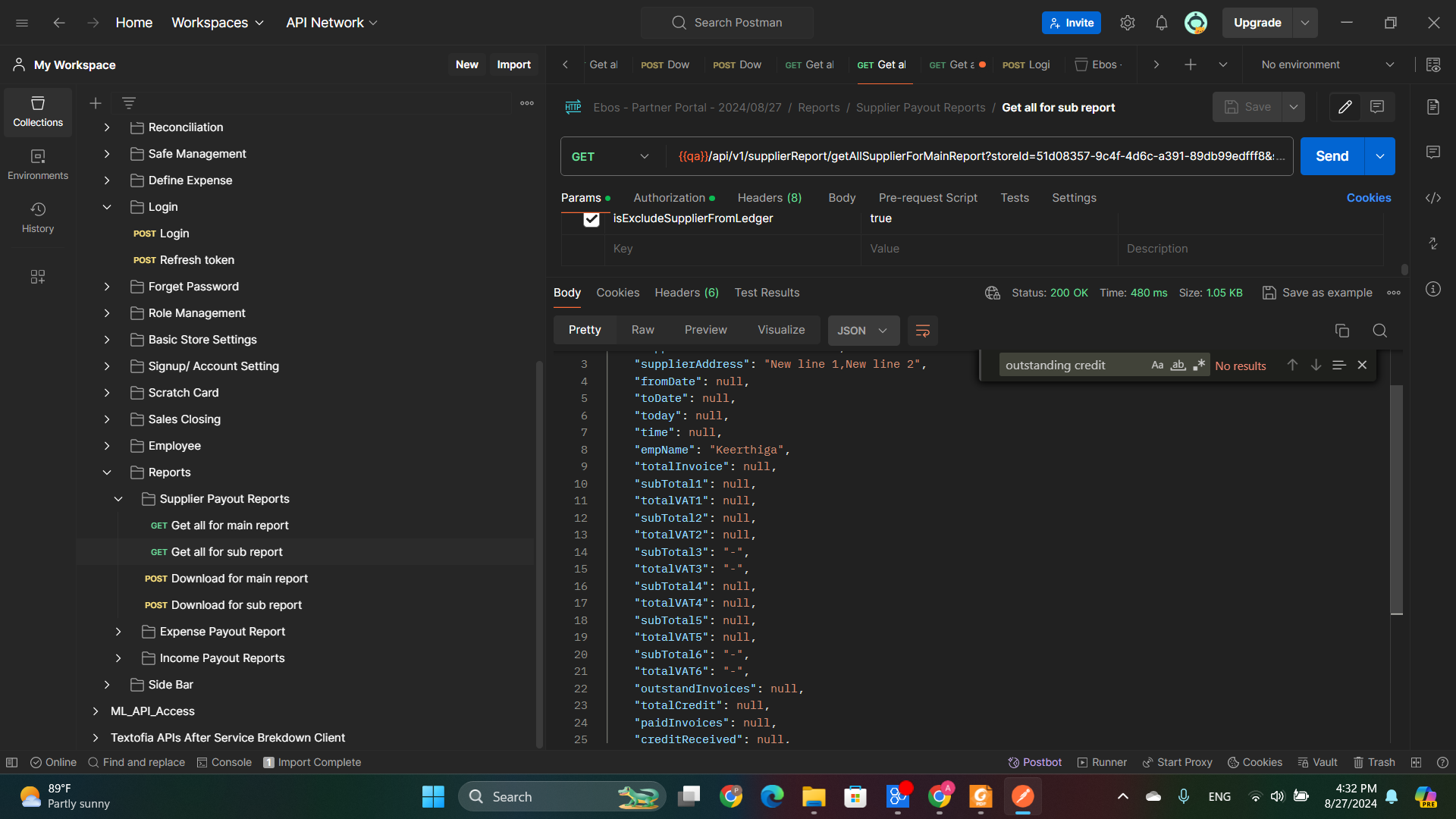The image size is (1456, 819).
Task: Open the documentation panel icon
Action: (1433, 107)
